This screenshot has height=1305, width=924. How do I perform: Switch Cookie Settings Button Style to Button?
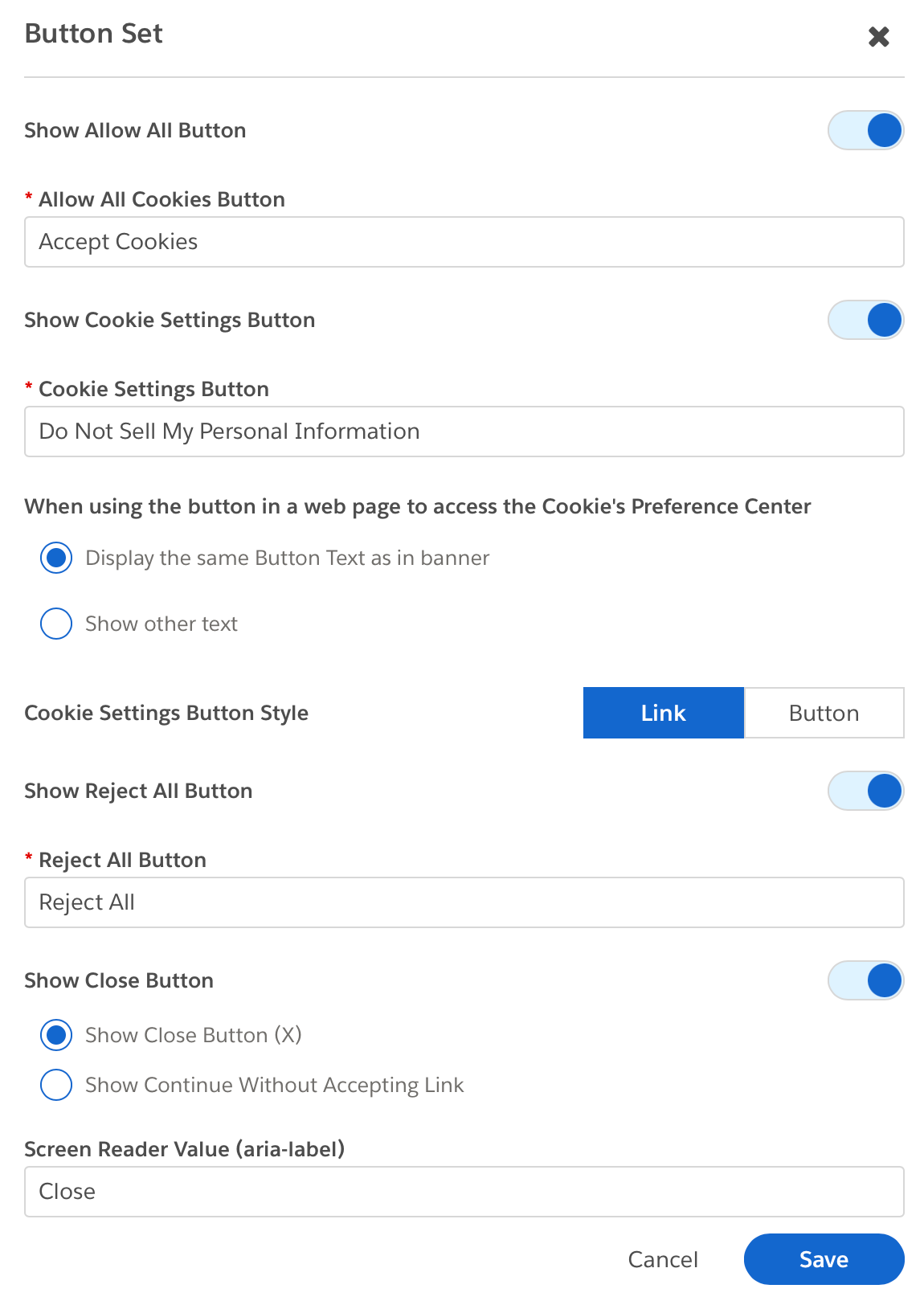[824, 713]
